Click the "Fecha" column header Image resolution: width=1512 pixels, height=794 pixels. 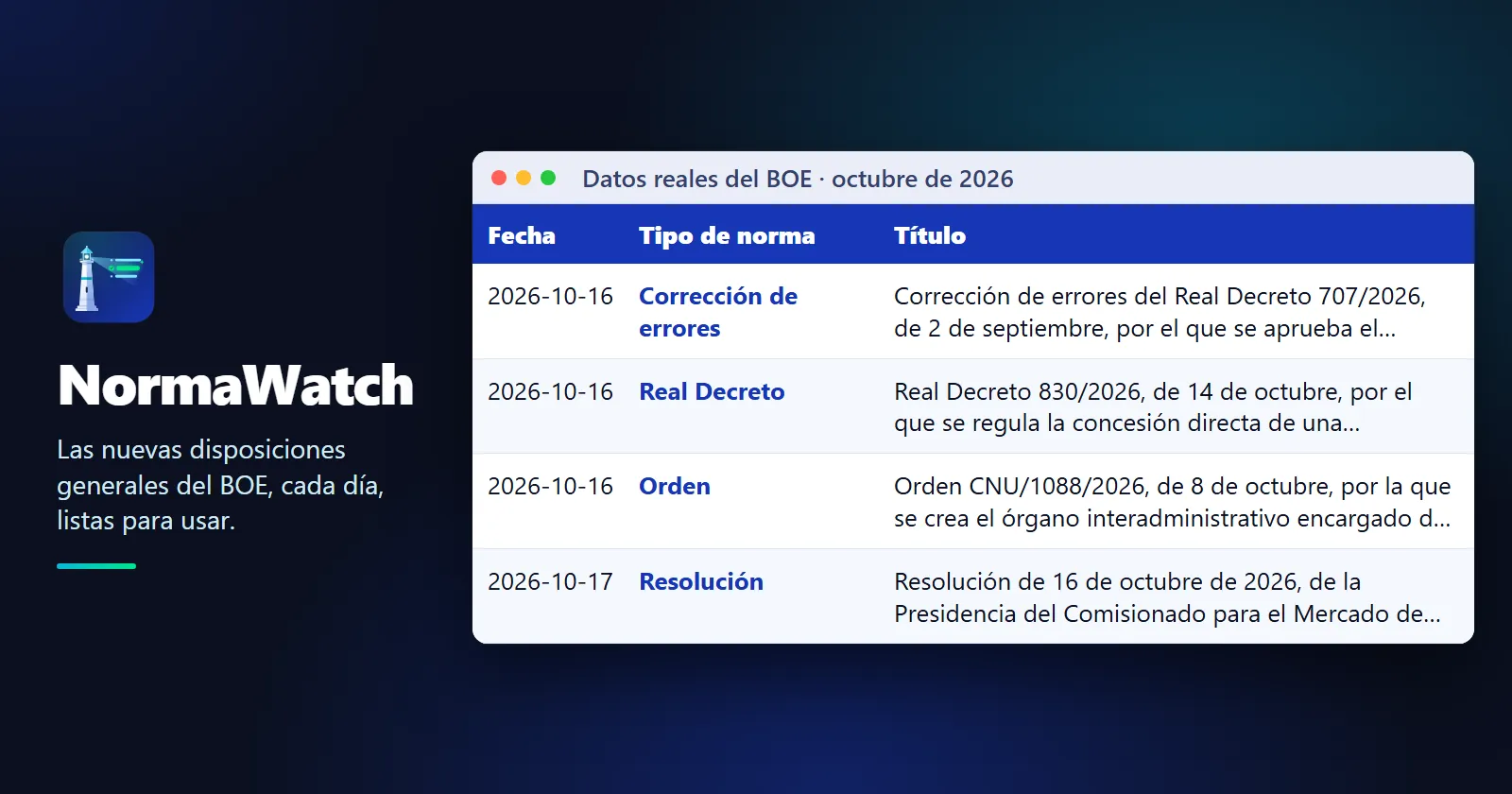point(522,235)
